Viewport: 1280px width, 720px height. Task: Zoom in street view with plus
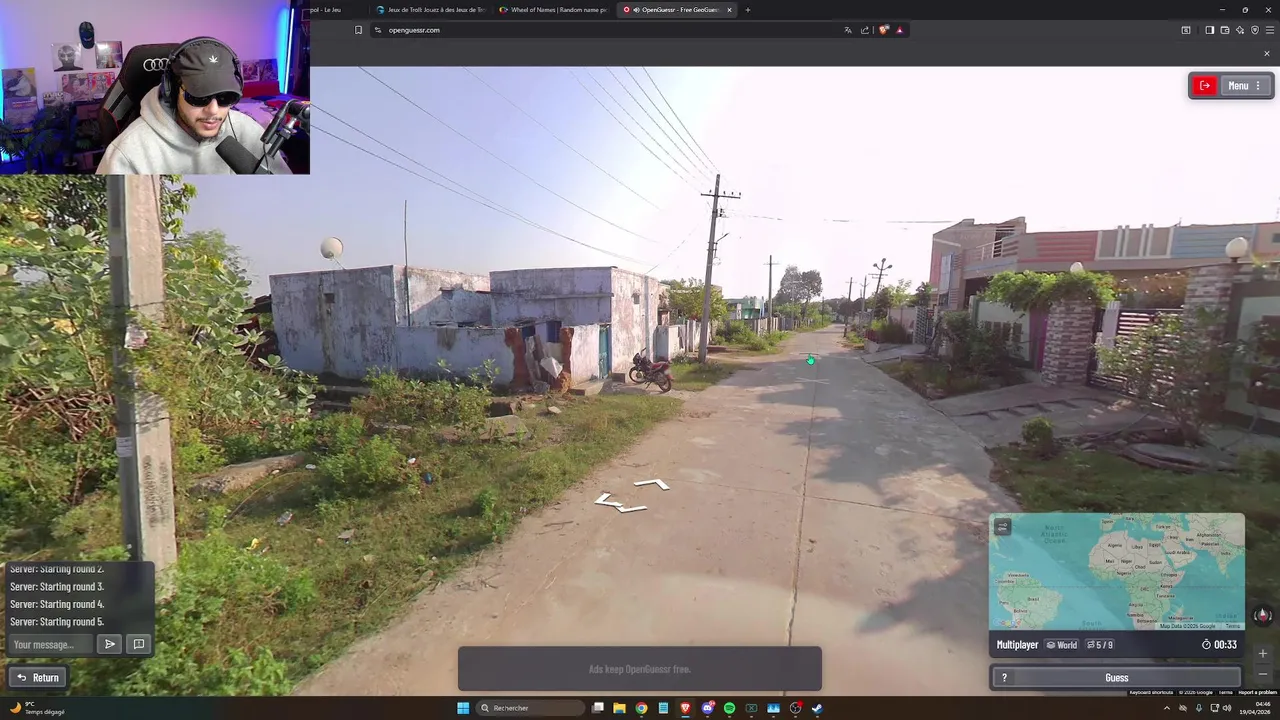pyautogui.click(x=1262, y=653)
